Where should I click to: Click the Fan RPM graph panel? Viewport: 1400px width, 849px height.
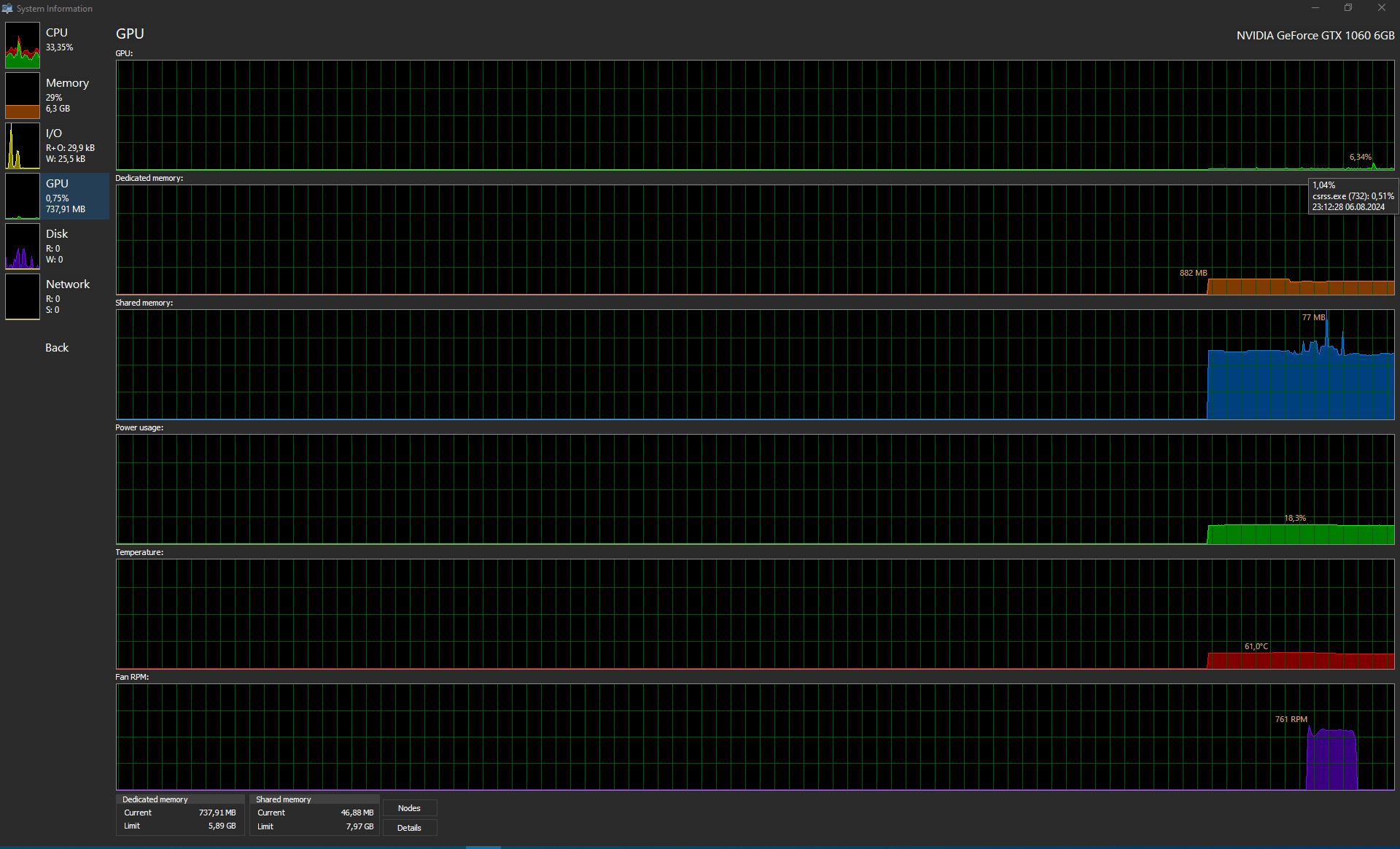tap(755, 737)
